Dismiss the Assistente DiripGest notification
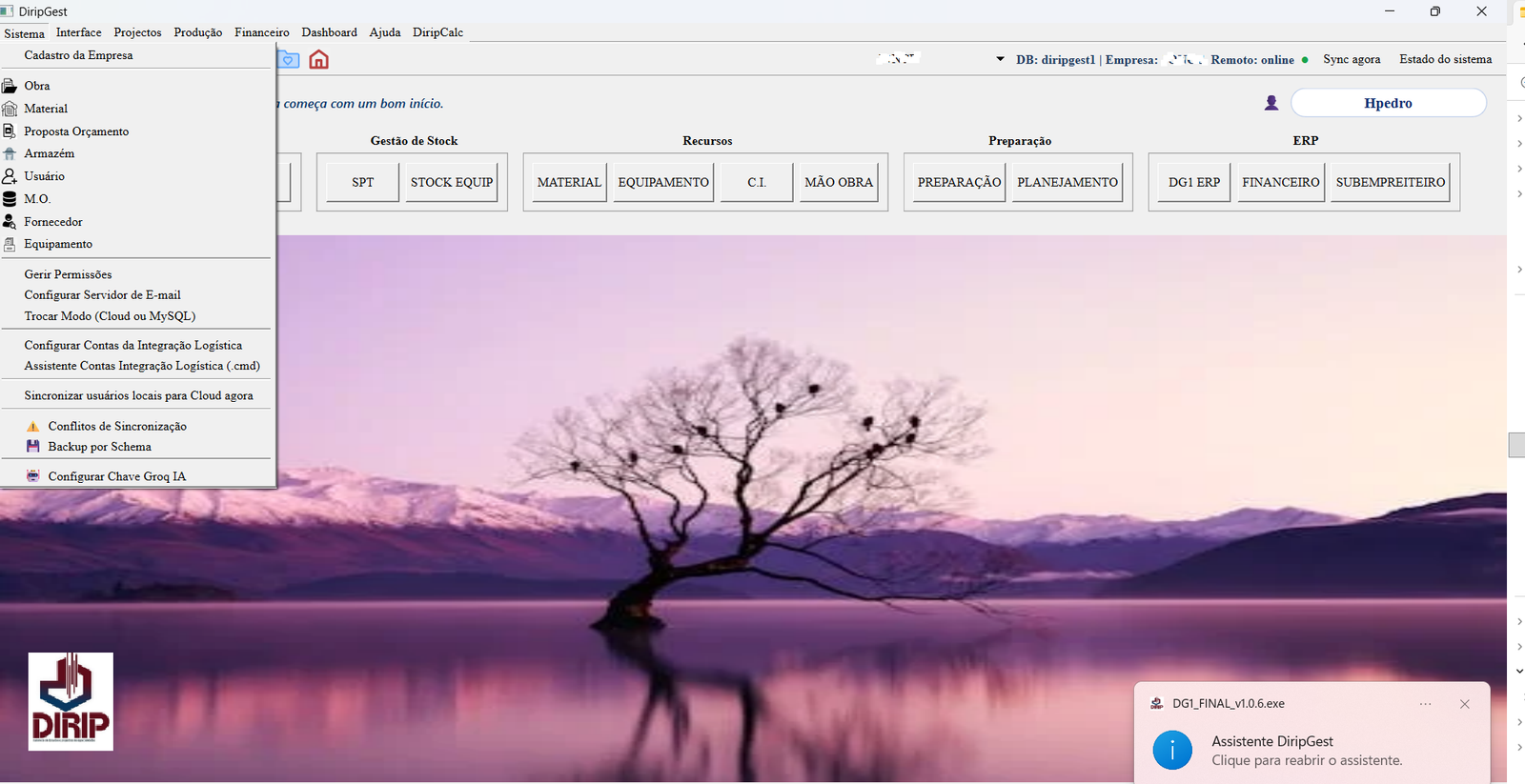 1464,704
